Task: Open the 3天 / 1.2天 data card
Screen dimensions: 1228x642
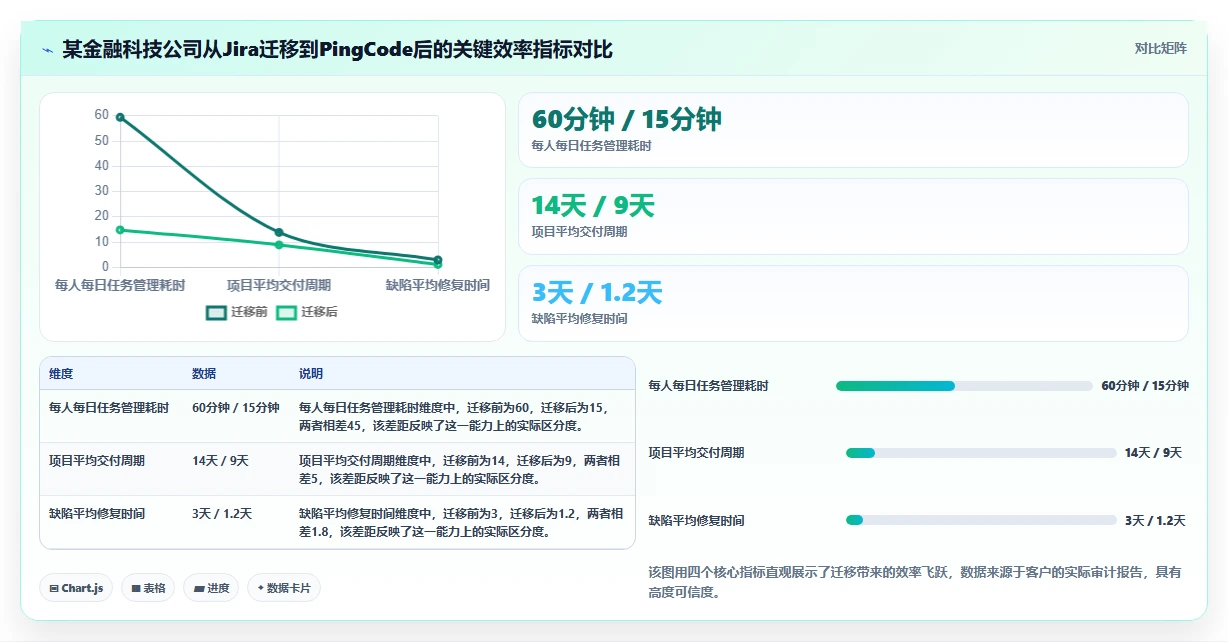Action: (x=853, y=303)
